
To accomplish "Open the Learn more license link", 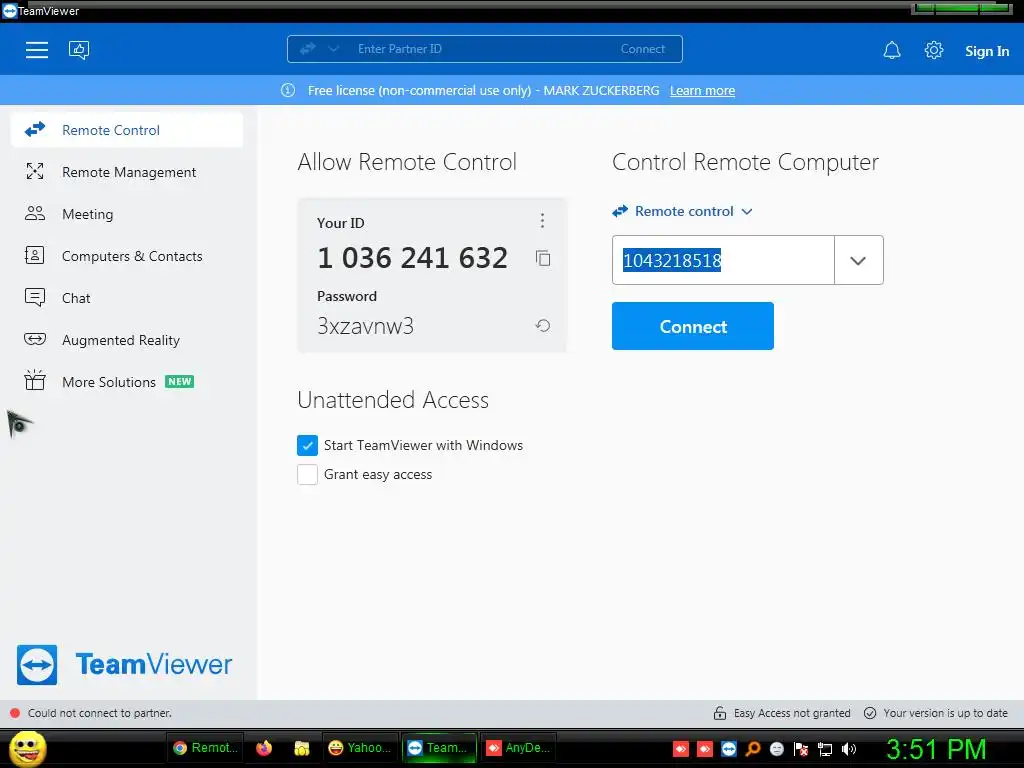I will (702, 91).
